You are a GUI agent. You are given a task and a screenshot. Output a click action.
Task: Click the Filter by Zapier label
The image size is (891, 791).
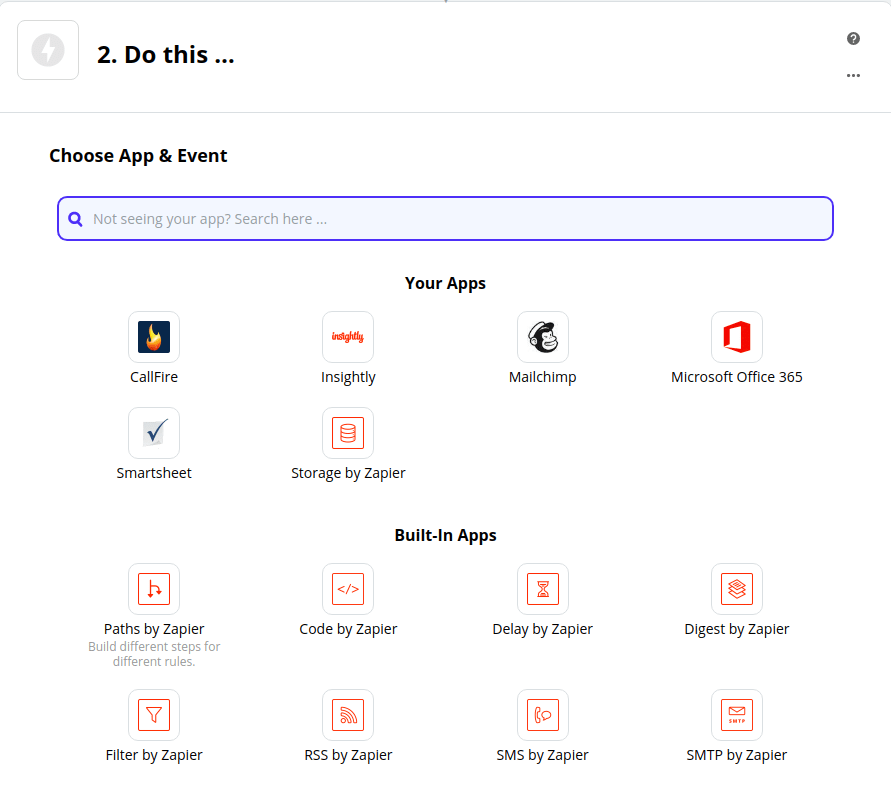[x=154, y=755]
